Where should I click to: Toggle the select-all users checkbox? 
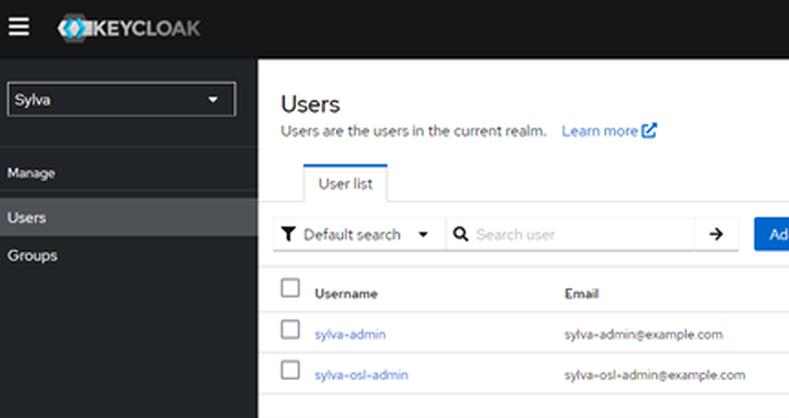click(290, 288)
